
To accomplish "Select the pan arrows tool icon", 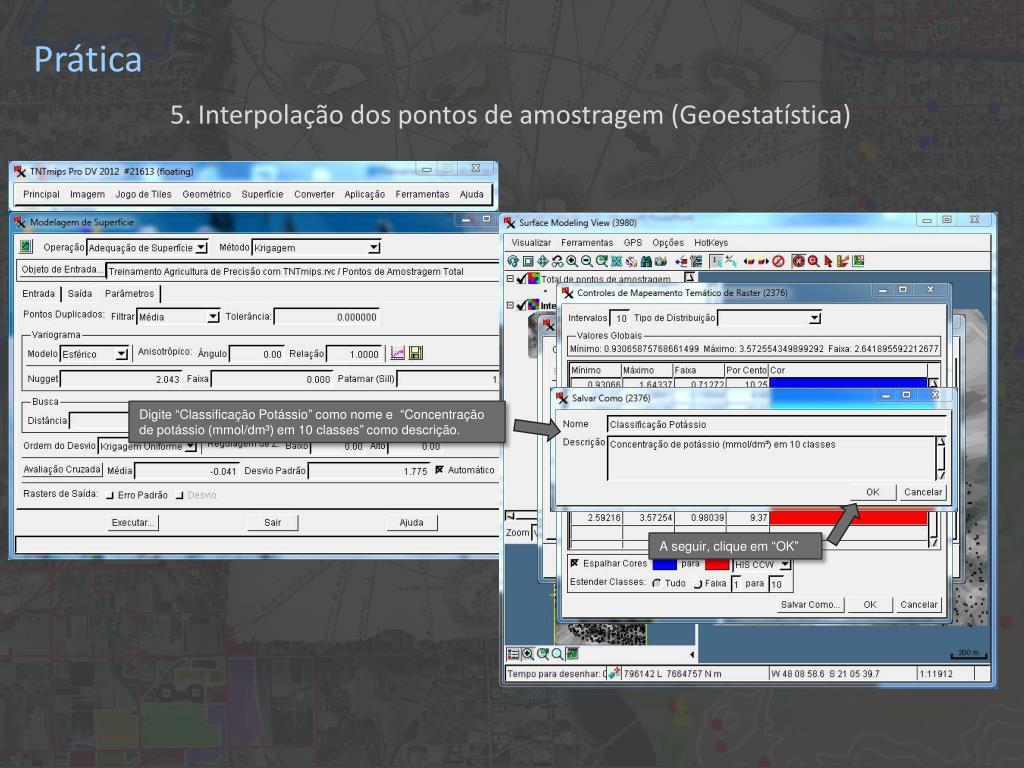I will click(x=543, y=261).
